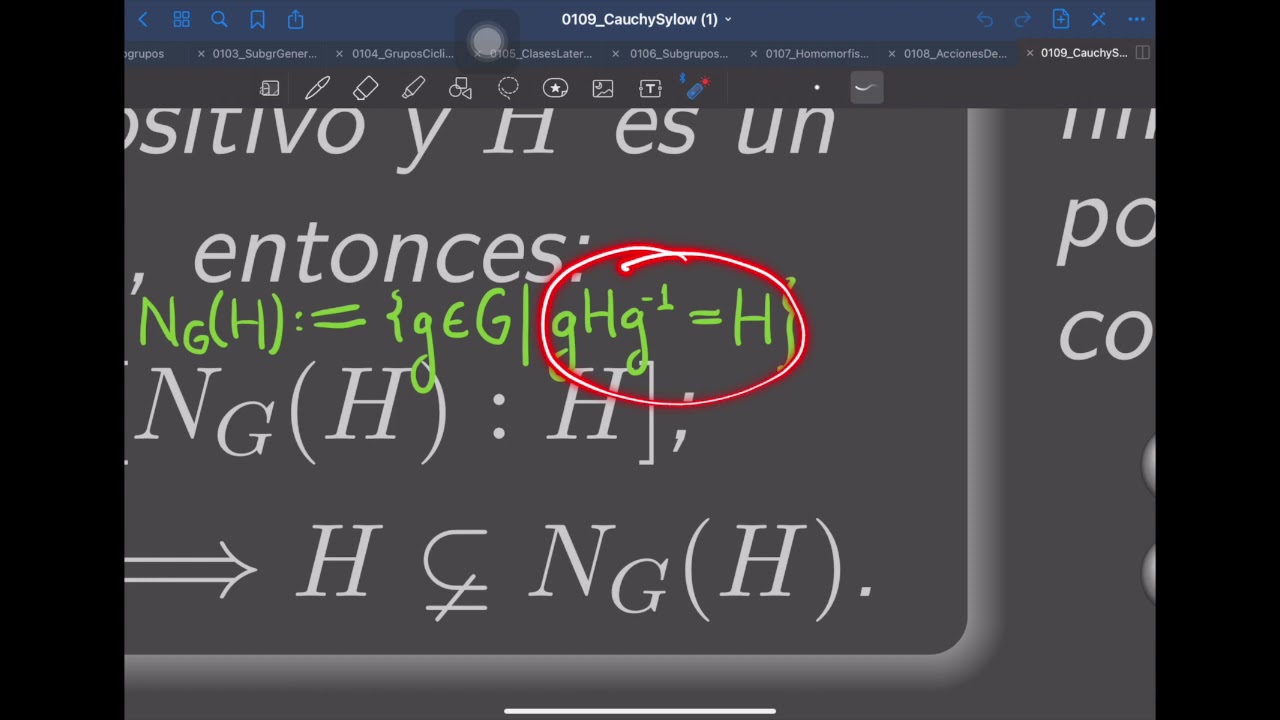The width and height of the screenshot is (1280, 720).
Task: Close the 0106_Subgrupos... tab
Action: (x=615, y=54)
